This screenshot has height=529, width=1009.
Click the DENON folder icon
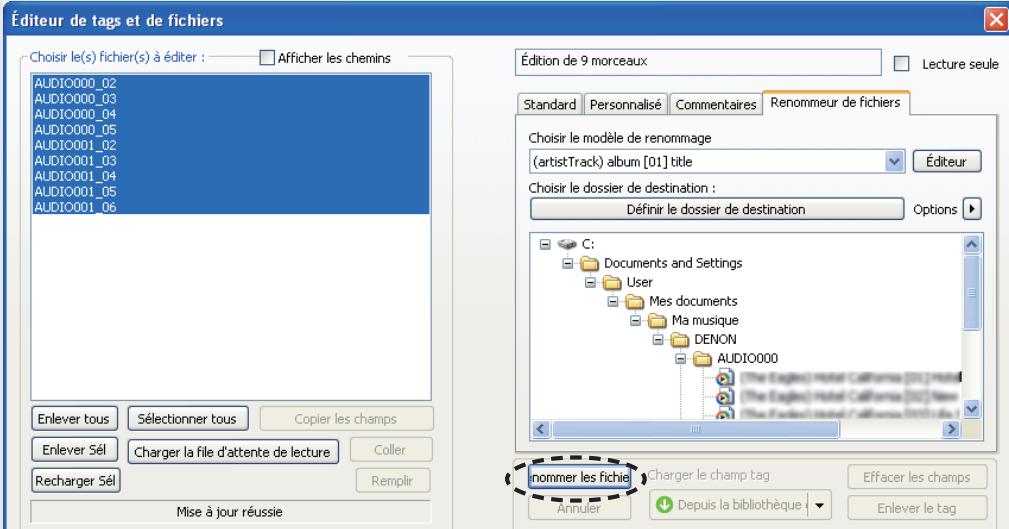(680, 339)
